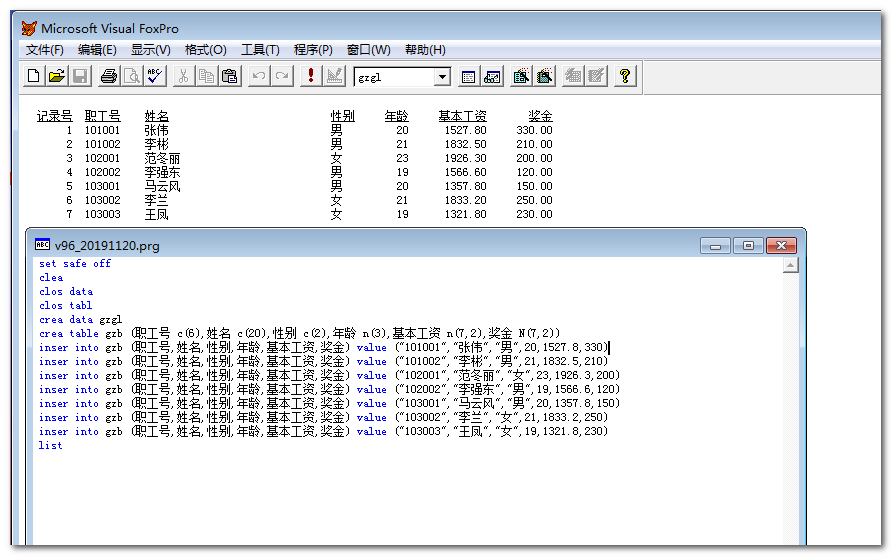Open the 帮助(H) menu
Screen dimensions: 892x556
[425, 50]
